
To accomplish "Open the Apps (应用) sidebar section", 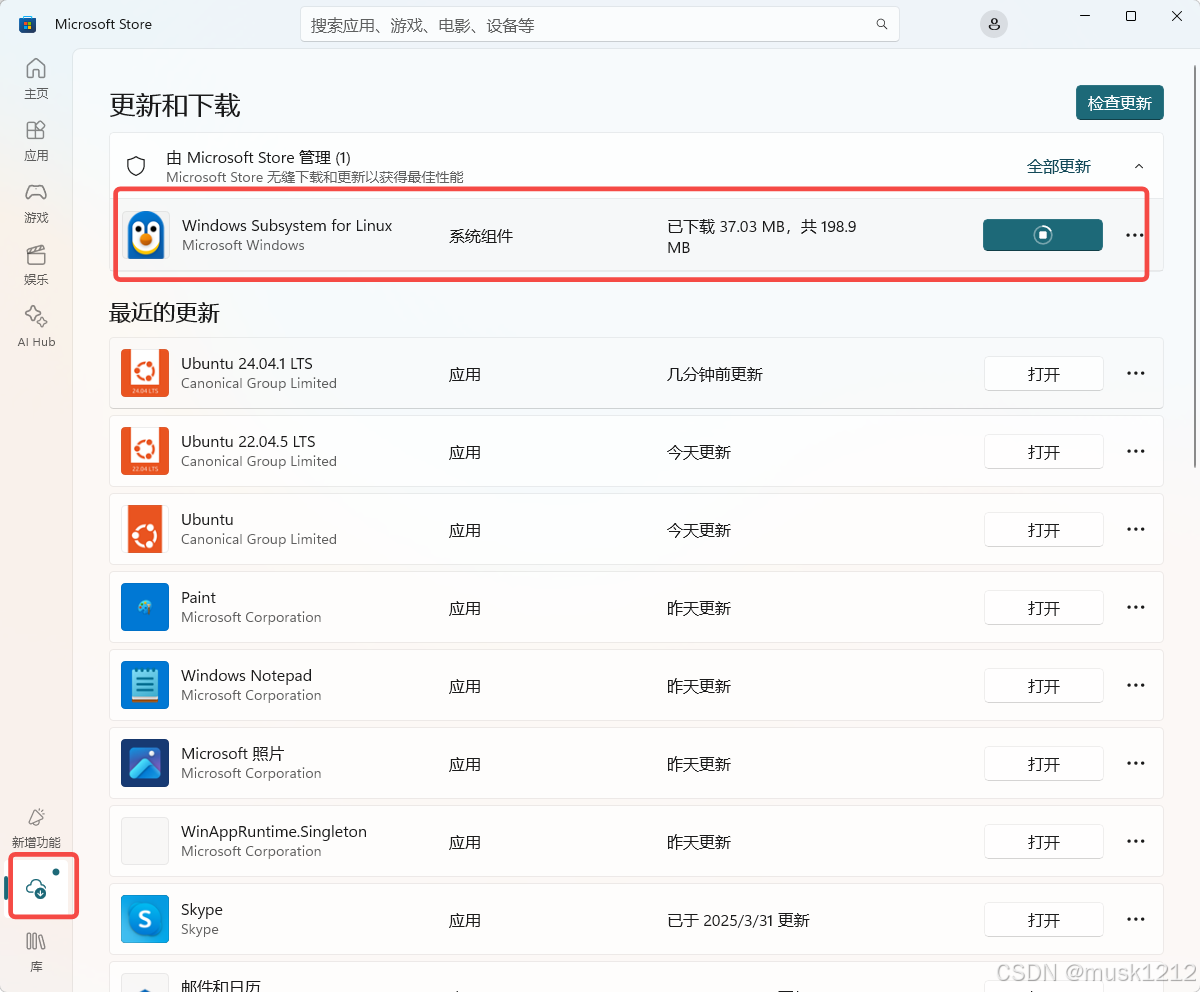I will pos(36,140).
